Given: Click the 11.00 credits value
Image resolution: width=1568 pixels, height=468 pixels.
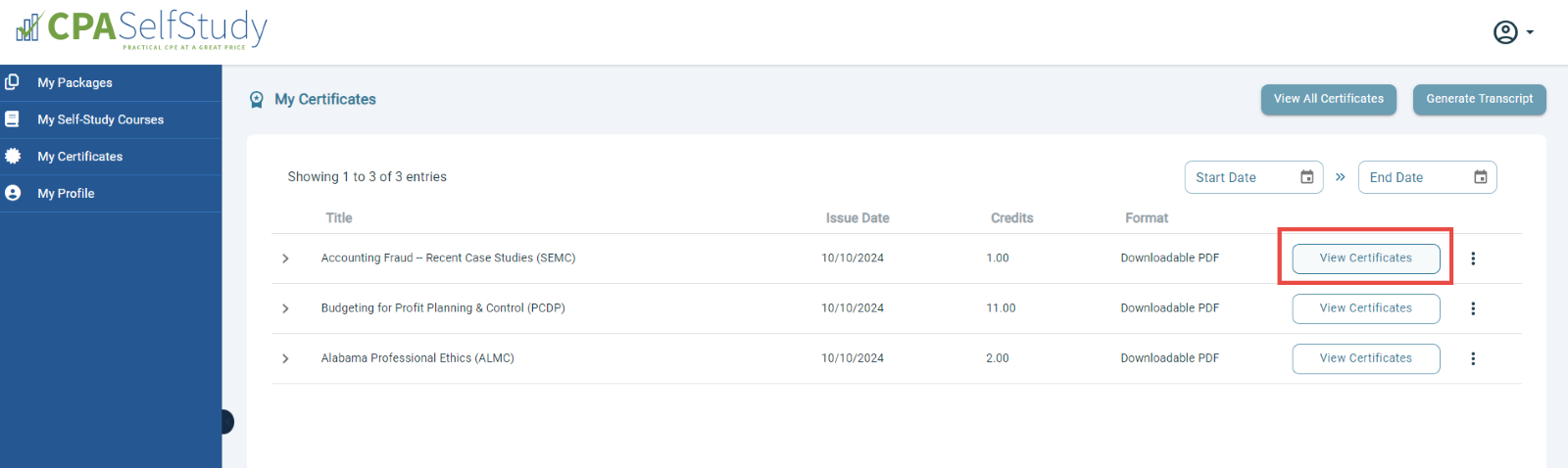Looking at the screenshot, I should click(x=1001, y=308).
